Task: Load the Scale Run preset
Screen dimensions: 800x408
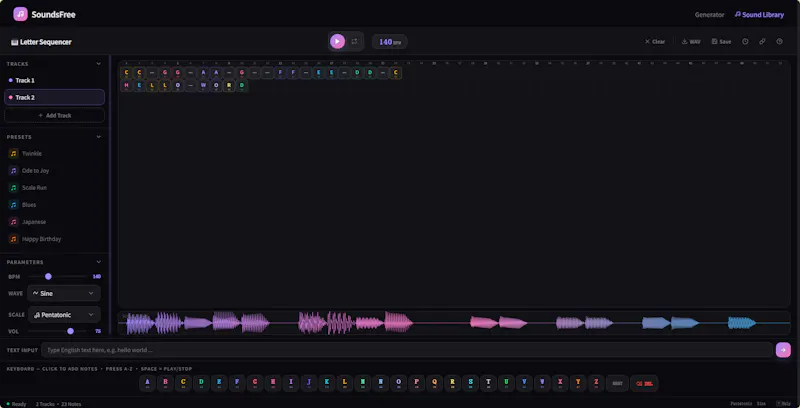Action: pyautogui.click(x=55, y=188)
